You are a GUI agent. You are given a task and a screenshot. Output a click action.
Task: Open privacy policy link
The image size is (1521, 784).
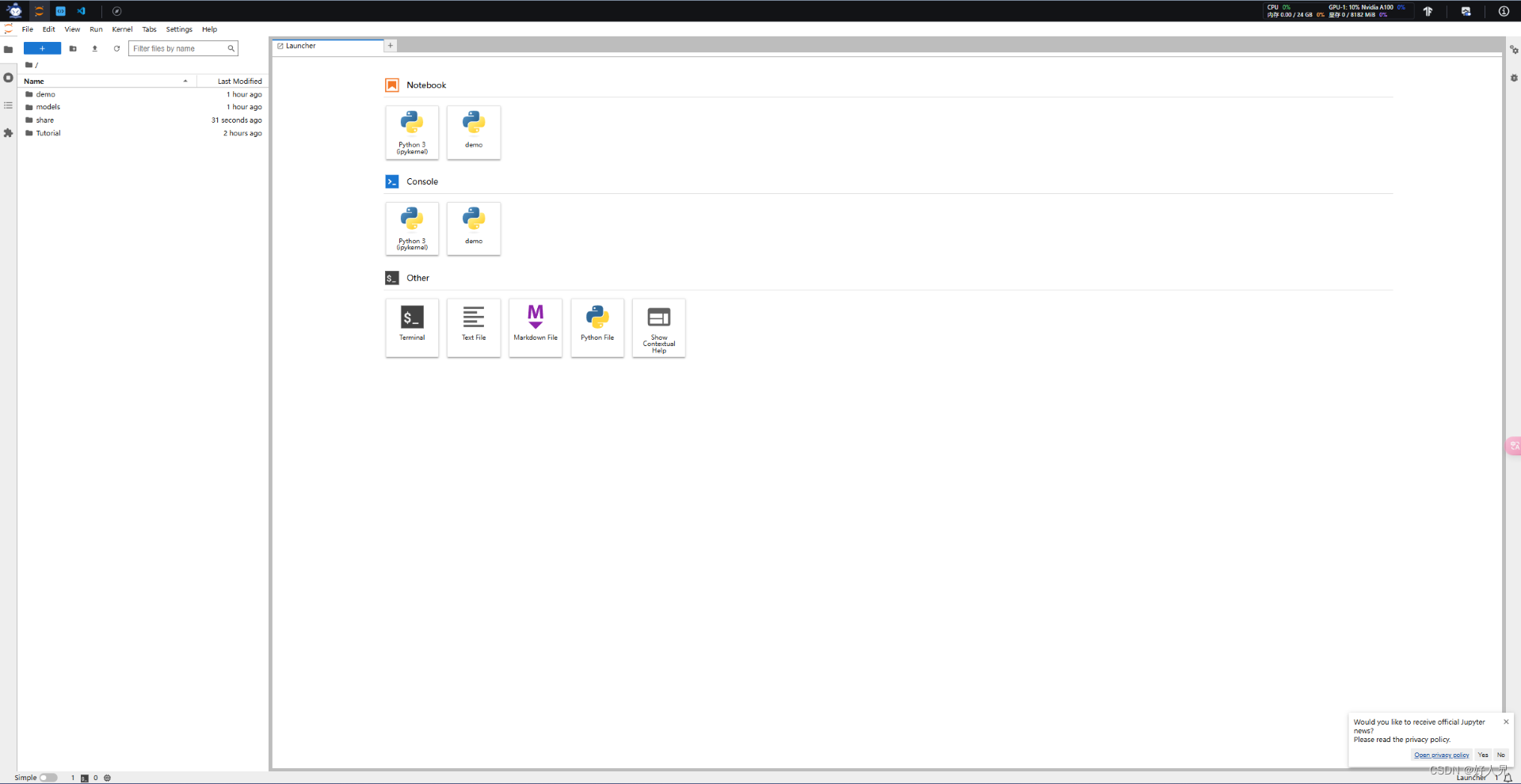(x=1442, y=755)
